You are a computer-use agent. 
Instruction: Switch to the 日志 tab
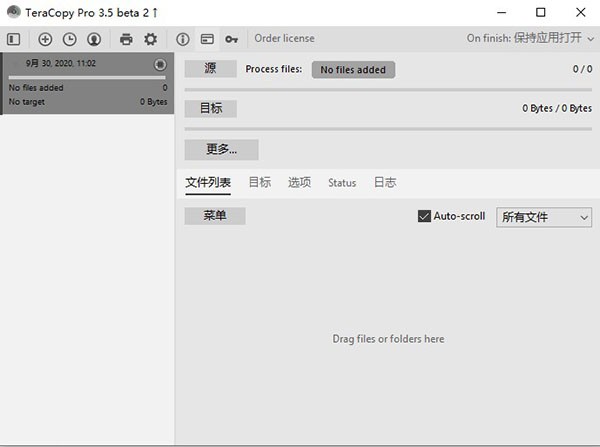coord(385,183)
